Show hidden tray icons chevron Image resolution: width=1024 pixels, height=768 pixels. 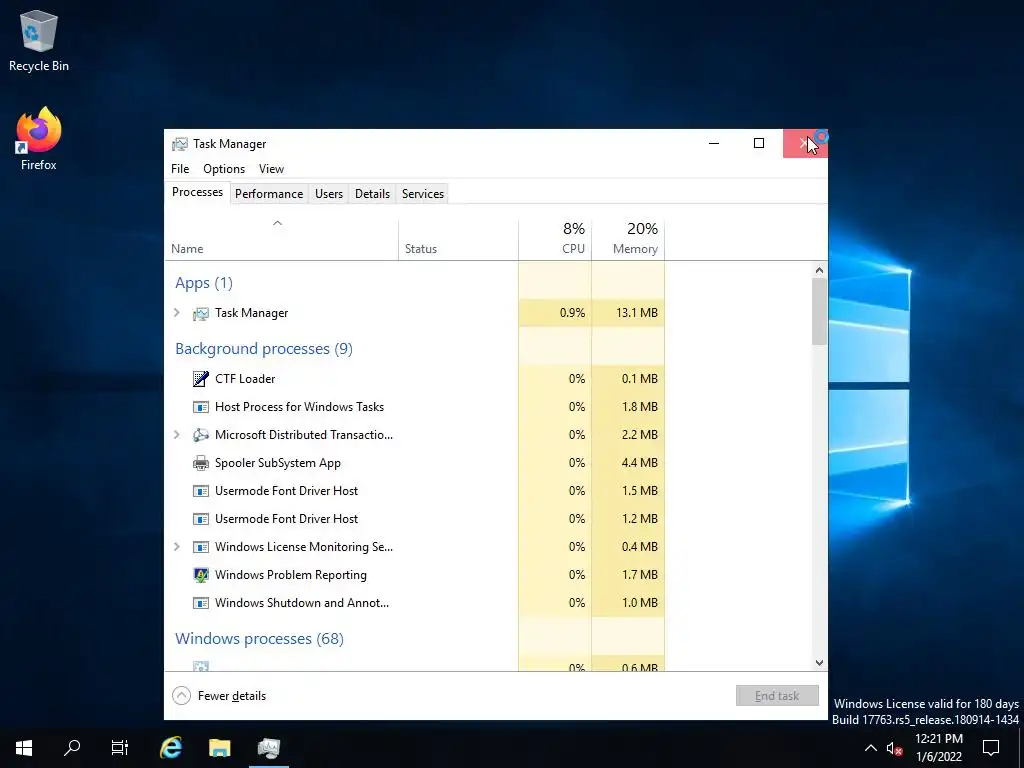coord(871,748)
